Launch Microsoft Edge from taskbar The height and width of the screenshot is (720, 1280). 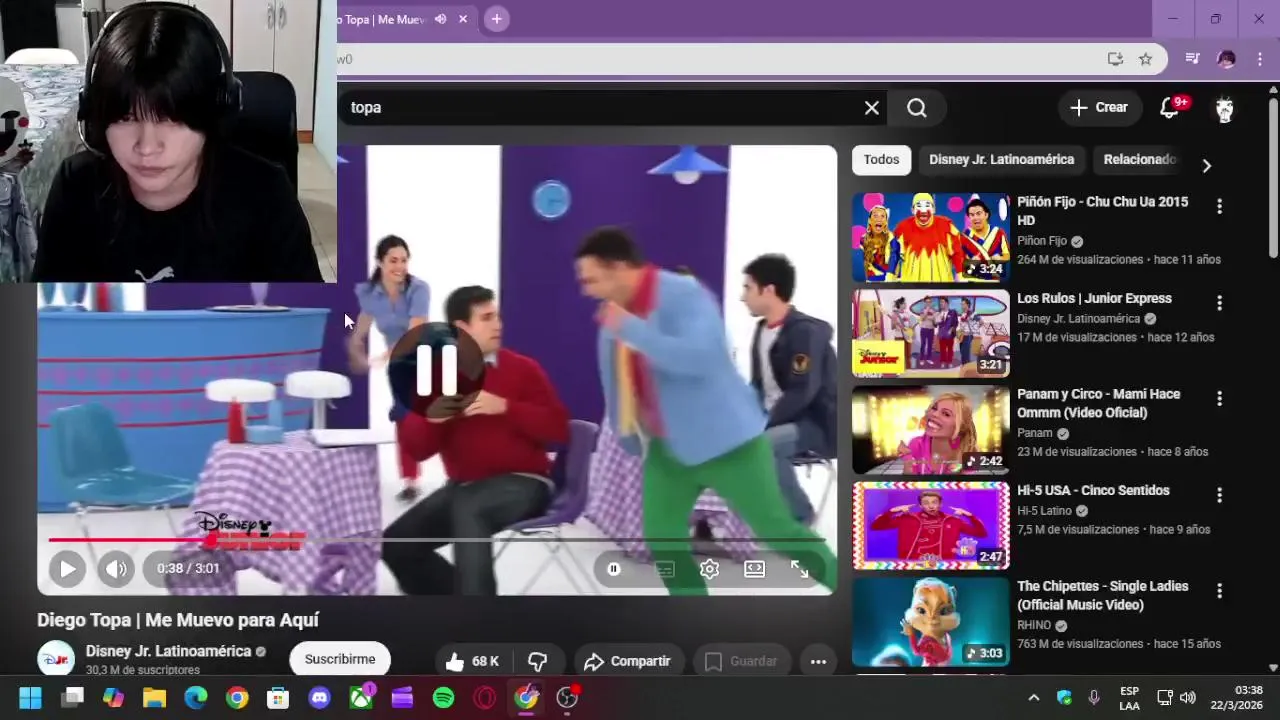click(196, 698)
